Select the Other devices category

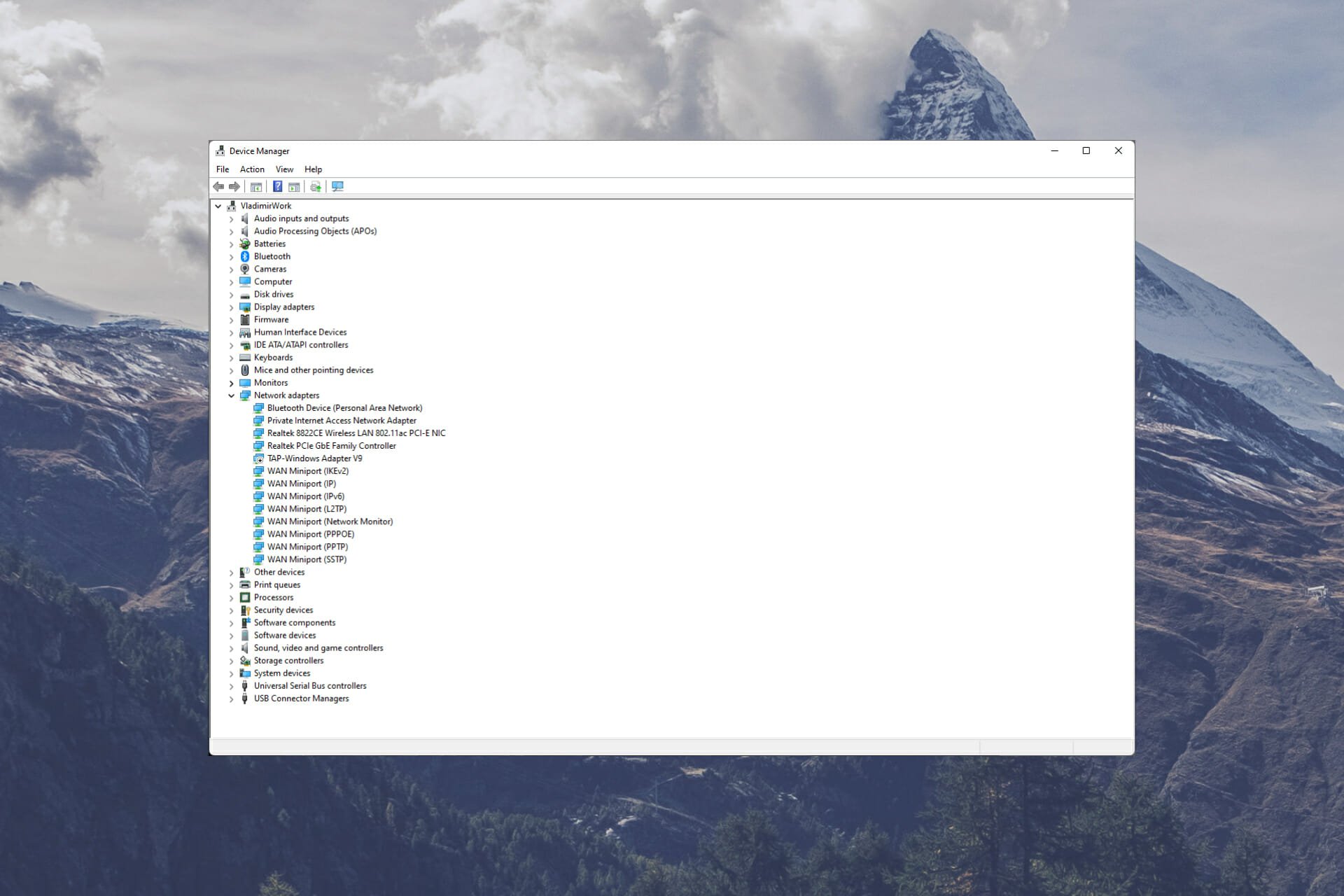point(279,572)
